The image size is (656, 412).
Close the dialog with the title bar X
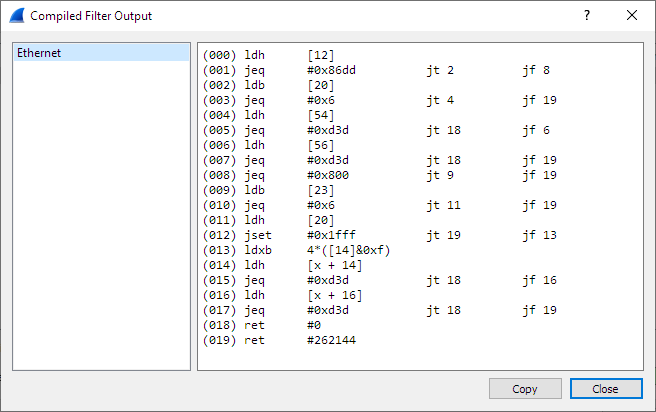pyautogui.click(x=632, y=16)
